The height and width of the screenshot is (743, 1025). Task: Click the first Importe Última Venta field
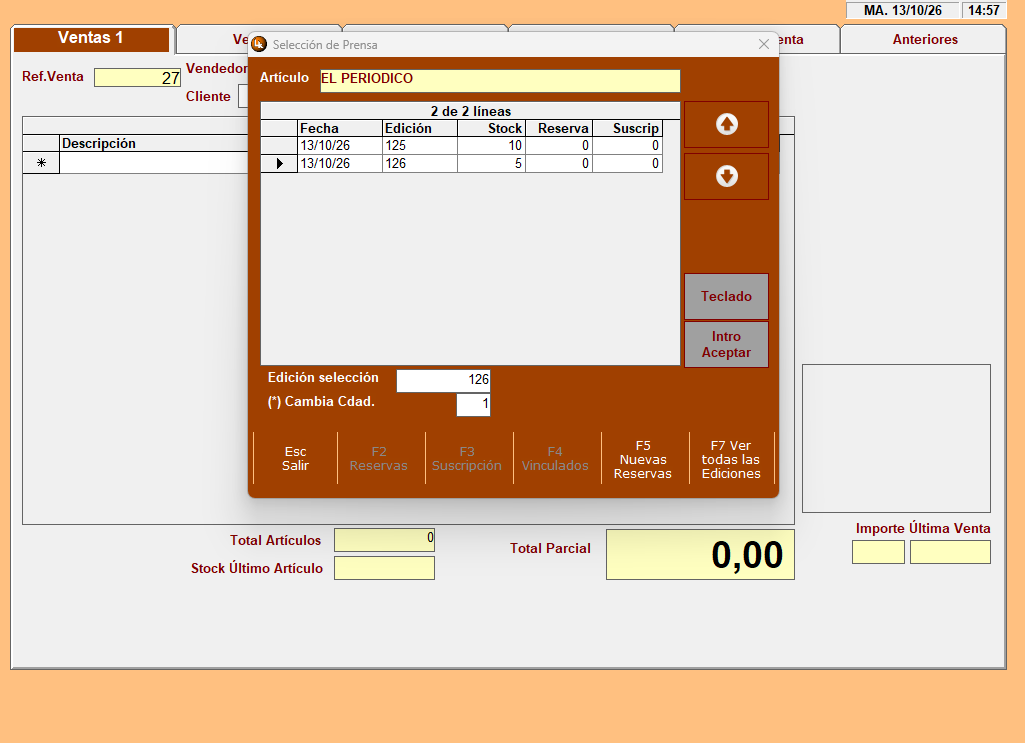pos(878,552)
